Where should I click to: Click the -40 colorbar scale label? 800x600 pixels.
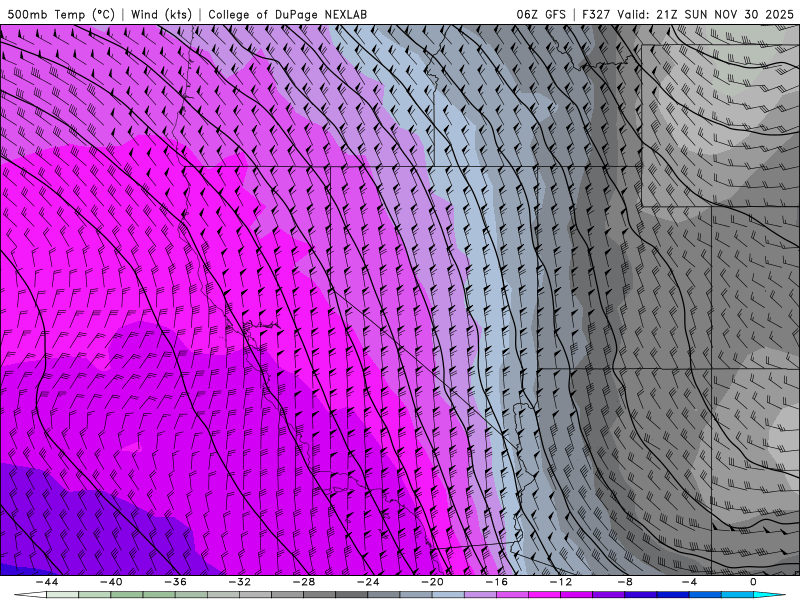pyautogui.click(x=111, y=582)
